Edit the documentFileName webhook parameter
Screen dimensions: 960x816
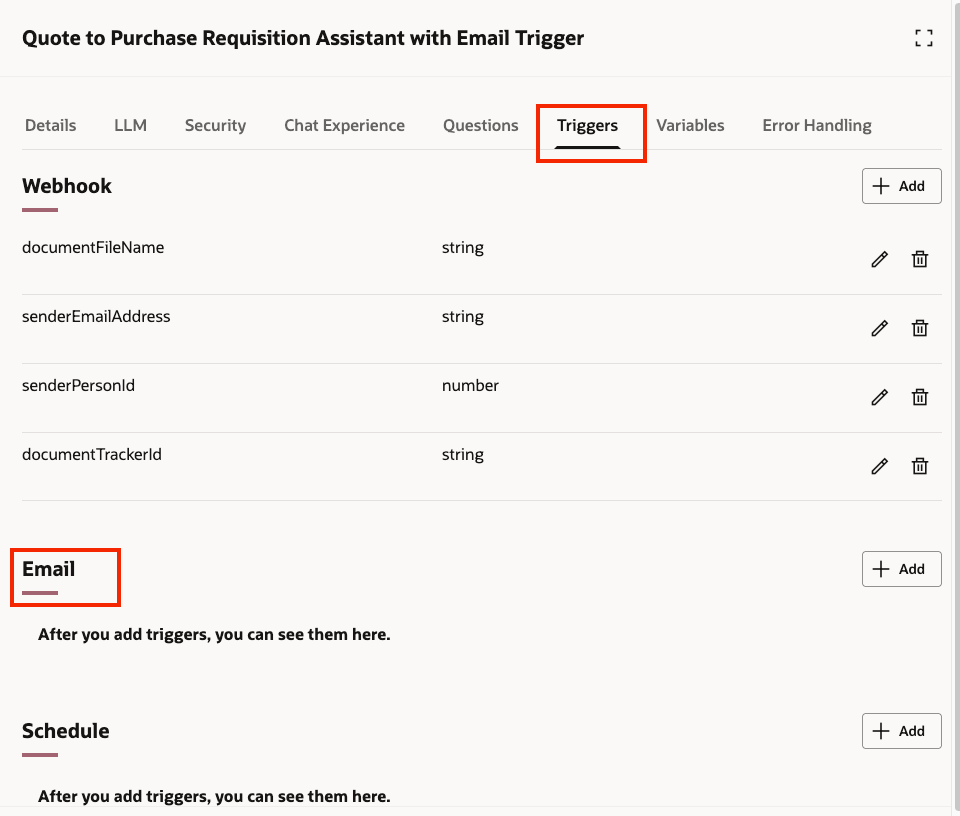click(879, 260)
